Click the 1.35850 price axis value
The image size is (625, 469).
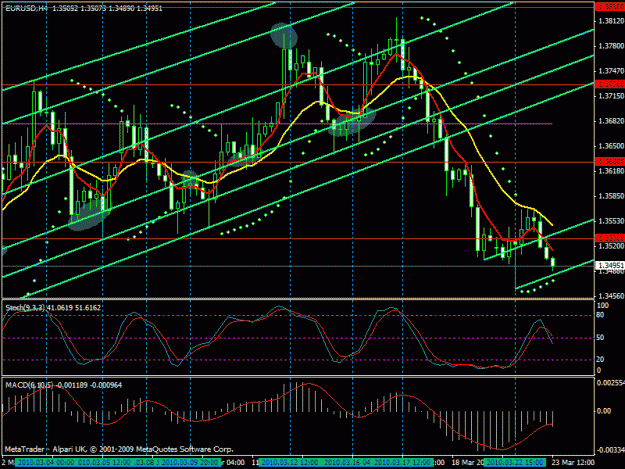coord(609,196)
